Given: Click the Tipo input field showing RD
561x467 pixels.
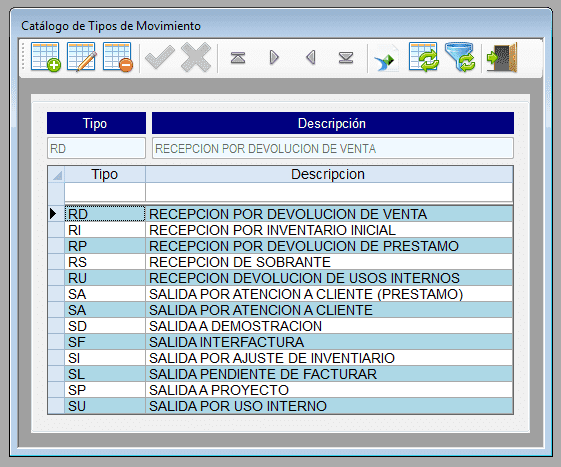Looking at the screenshot, I should tap(97, 148).
